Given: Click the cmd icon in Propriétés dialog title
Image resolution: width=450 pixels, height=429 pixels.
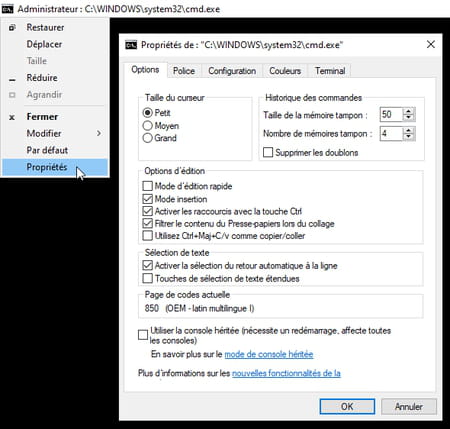Looking at the screenshot, I should coord(131,45).
